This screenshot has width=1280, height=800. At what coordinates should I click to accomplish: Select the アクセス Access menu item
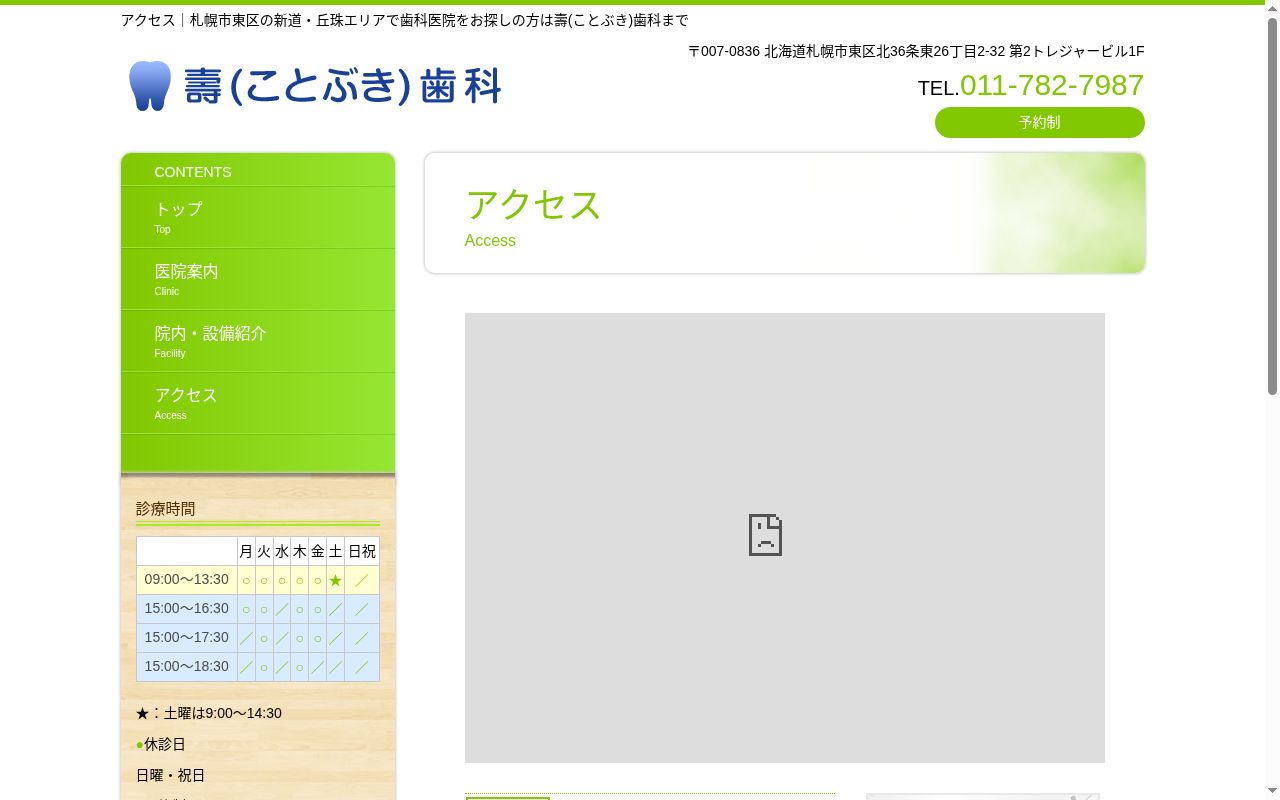point(258,403)
